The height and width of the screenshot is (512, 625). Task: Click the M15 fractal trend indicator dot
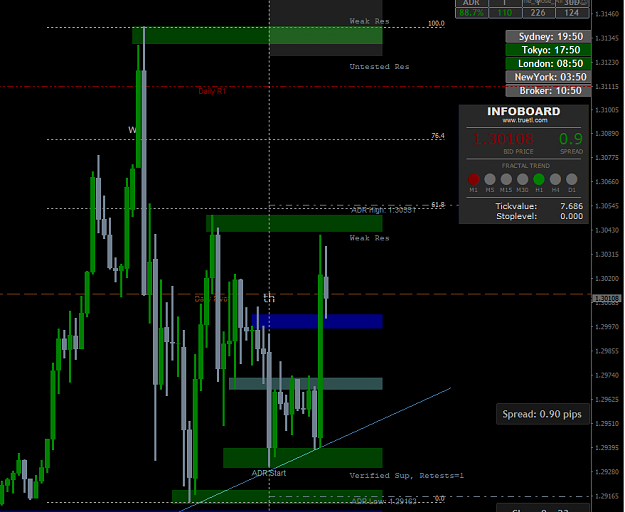[x=506, y=179]
